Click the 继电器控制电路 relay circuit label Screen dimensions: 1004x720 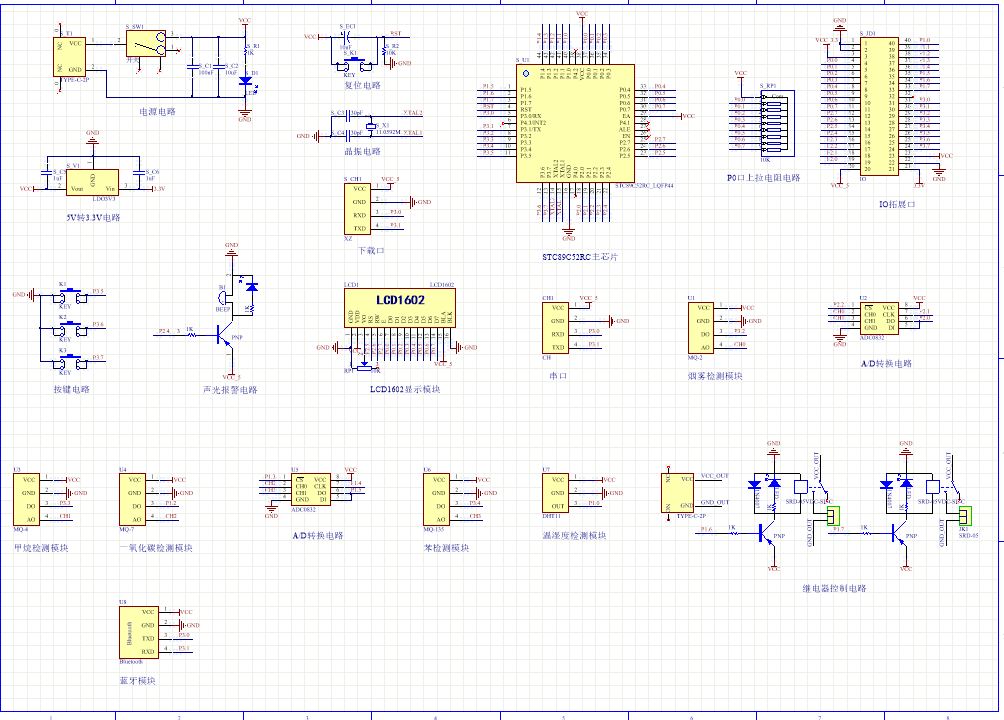[834, 589]
